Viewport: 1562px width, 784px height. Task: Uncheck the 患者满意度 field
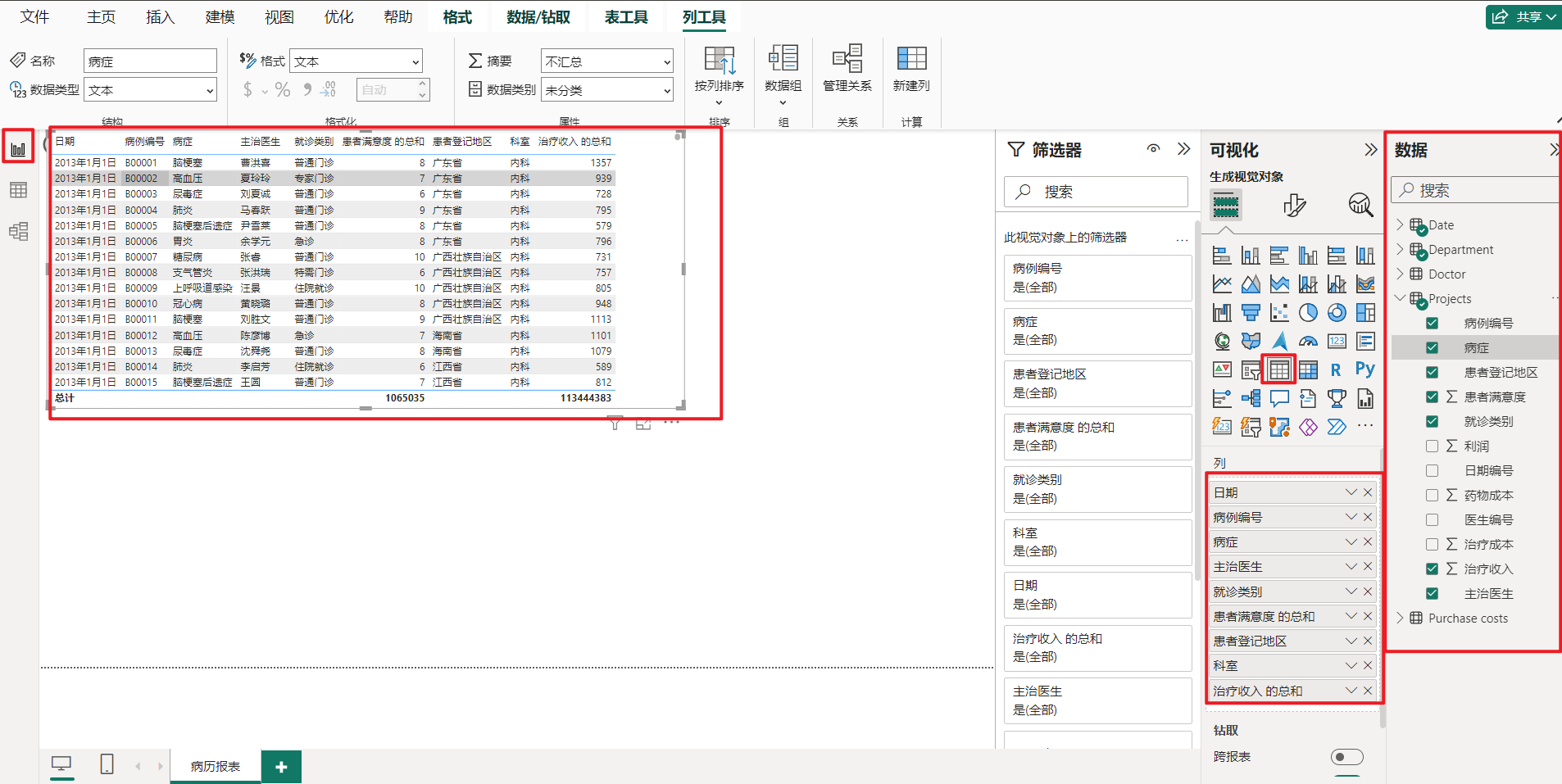tap(1432, 397)
